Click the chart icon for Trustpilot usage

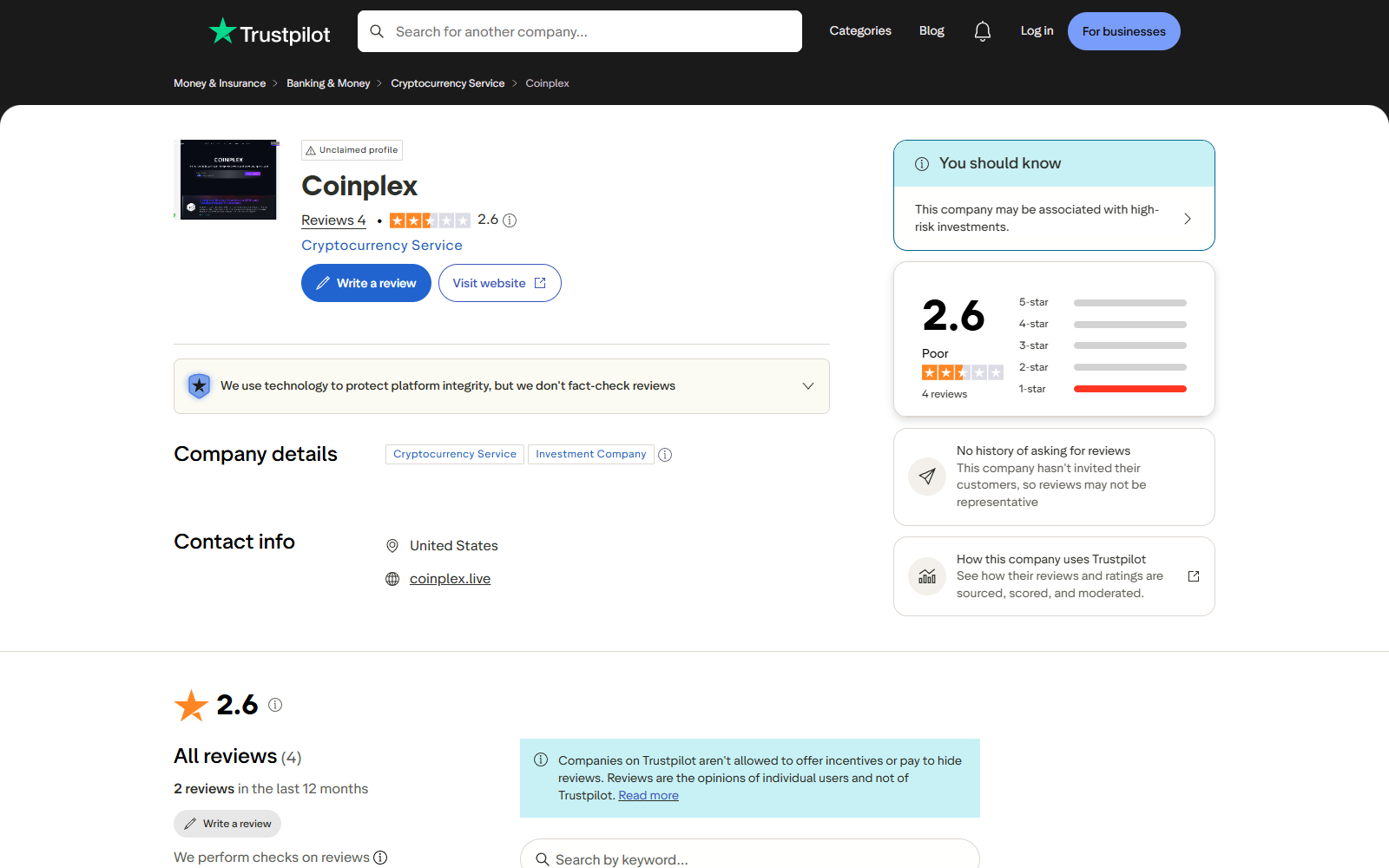(x=927, y=576)
